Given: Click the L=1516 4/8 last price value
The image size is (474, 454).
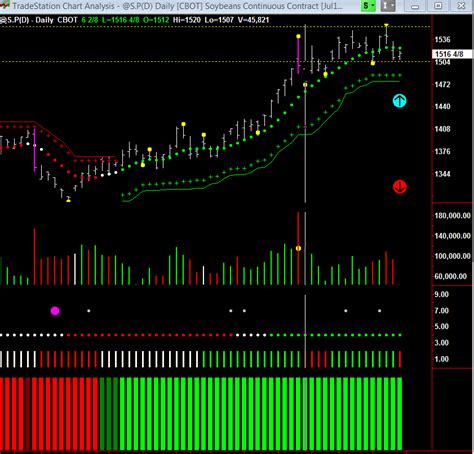Looking at the screenshot, I should coord(120,20).
